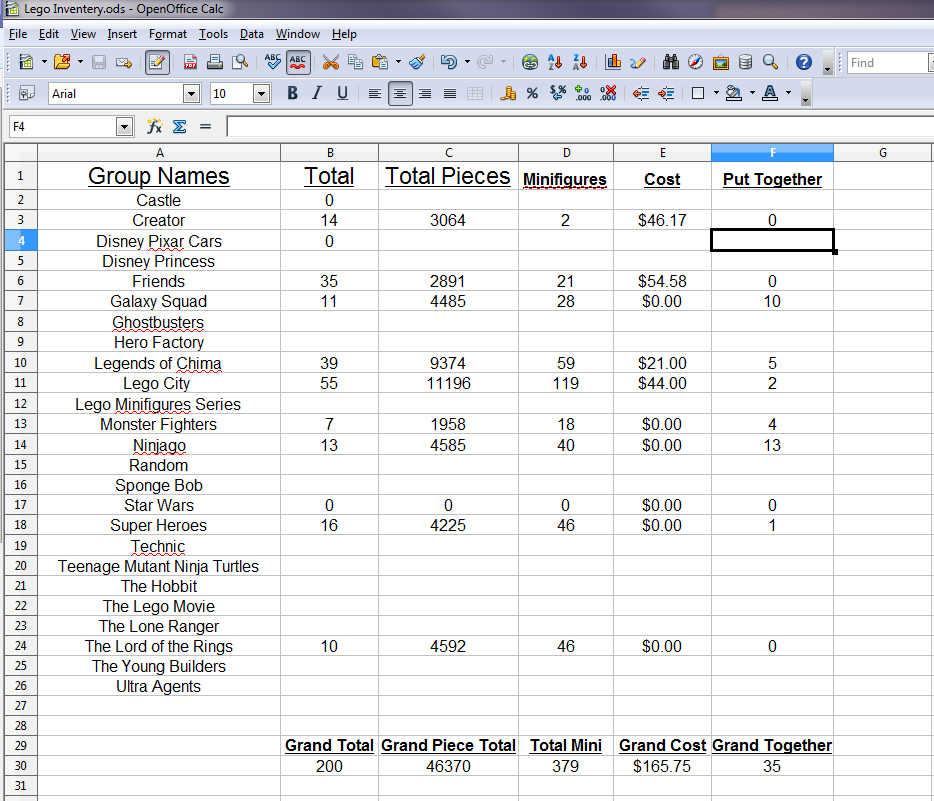Toggle bold formatting
This screenshot has height=801, width=934.
point(292,93)
